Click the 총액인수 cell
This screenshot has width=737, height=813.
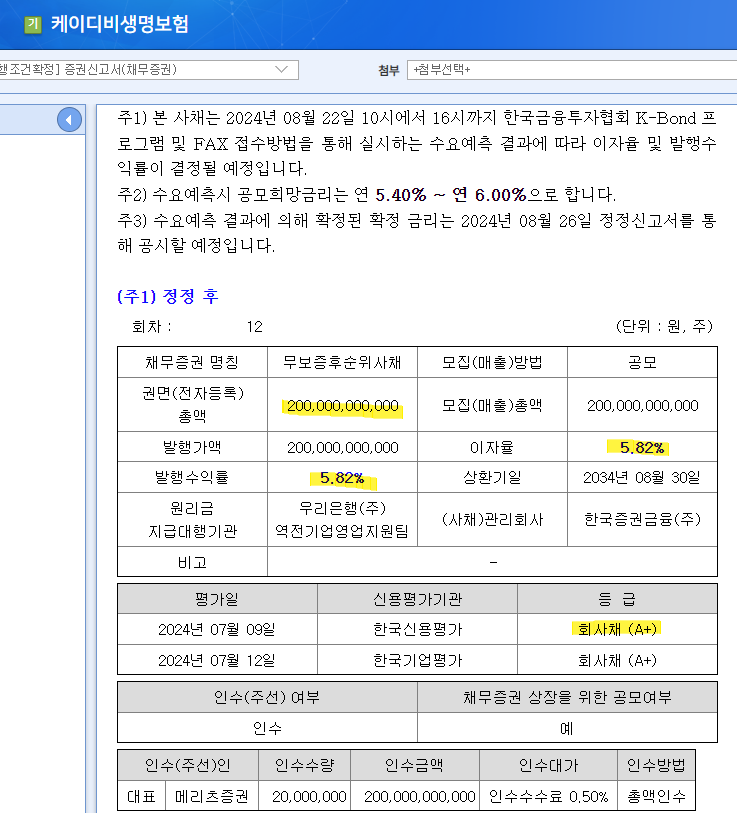[656, 796]
